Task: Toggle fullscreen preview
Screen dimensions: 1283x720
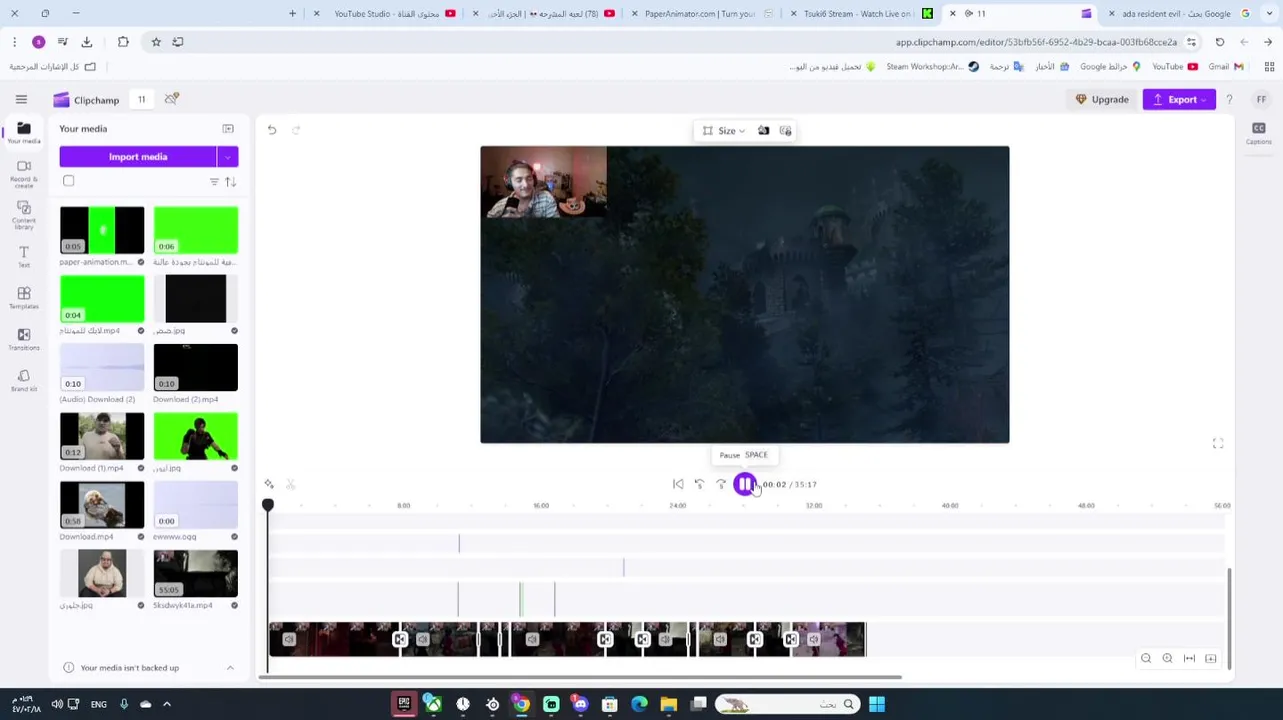Action: click(x=1218, y=443)
